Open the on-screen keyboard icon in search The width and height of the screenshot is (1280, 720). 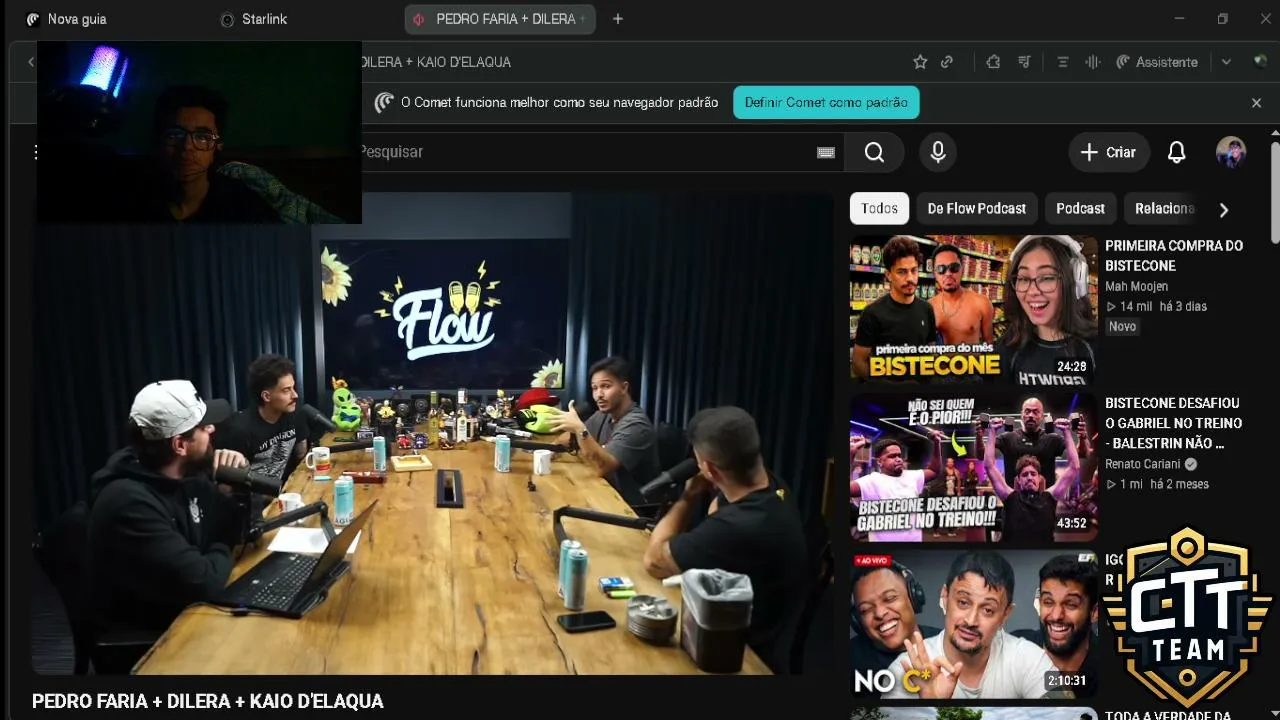tap(826, 152)
